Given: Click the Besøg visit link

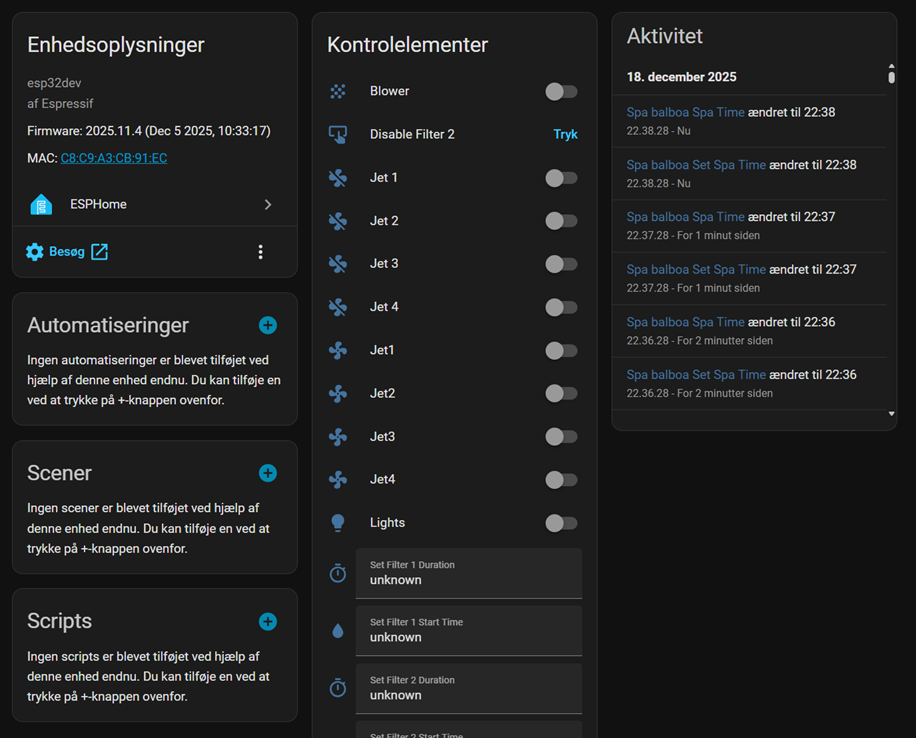Looking at the screenshot, I should pos(67,252).
